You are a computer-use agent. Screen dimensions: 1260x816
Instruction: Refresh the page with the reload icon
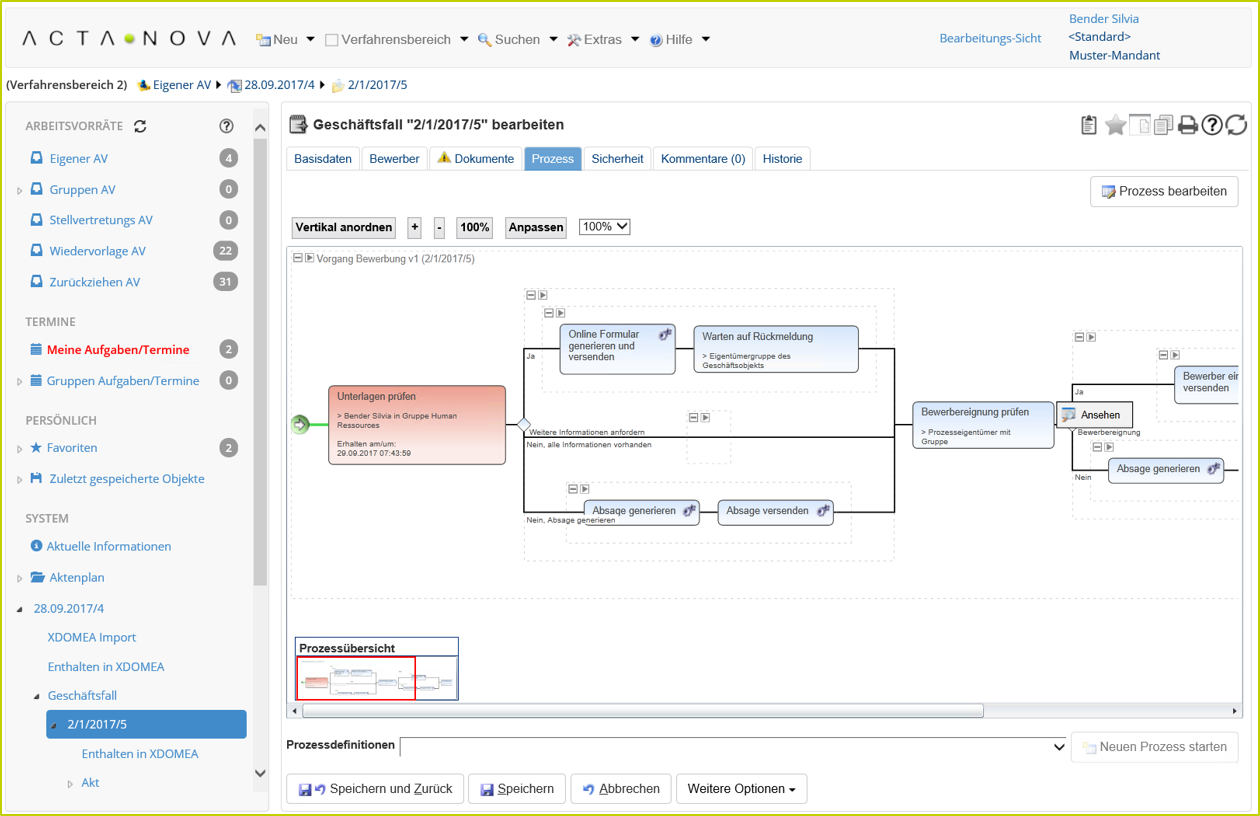(x=1236, y=126)
